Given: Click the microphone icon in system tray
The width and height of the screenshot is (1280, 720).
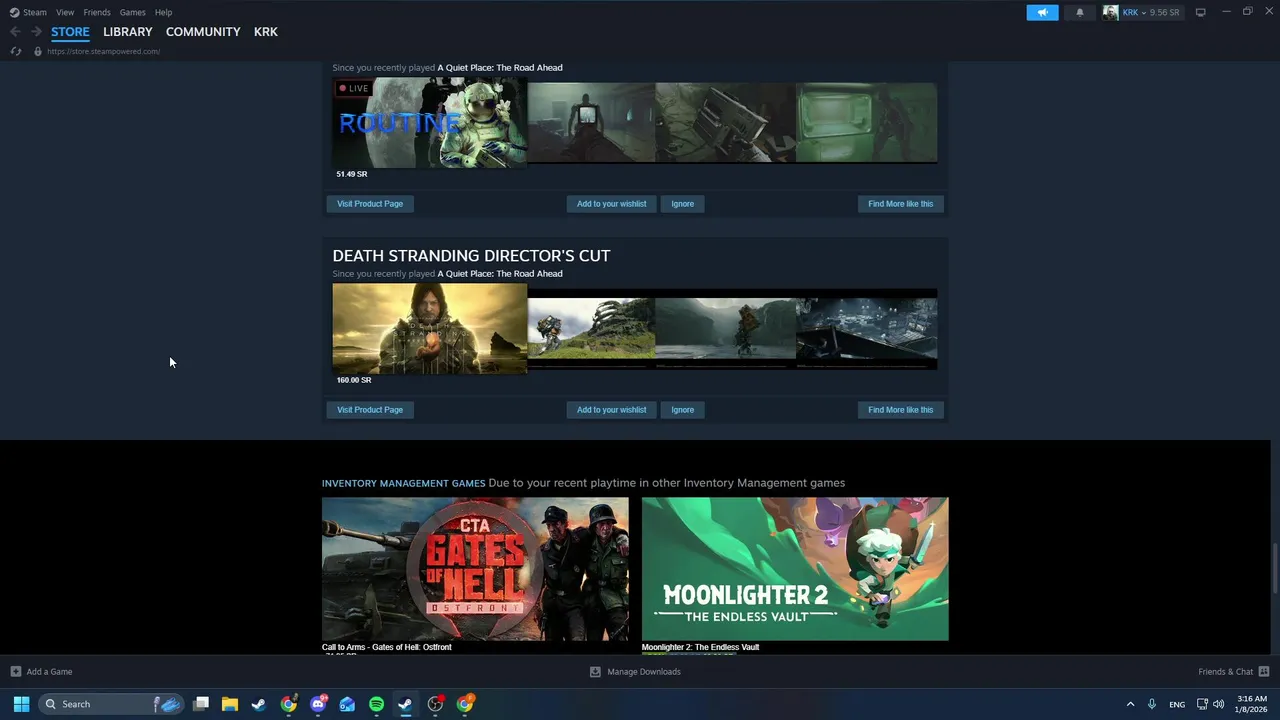Looking at the screenshot, I should 1152,704.
